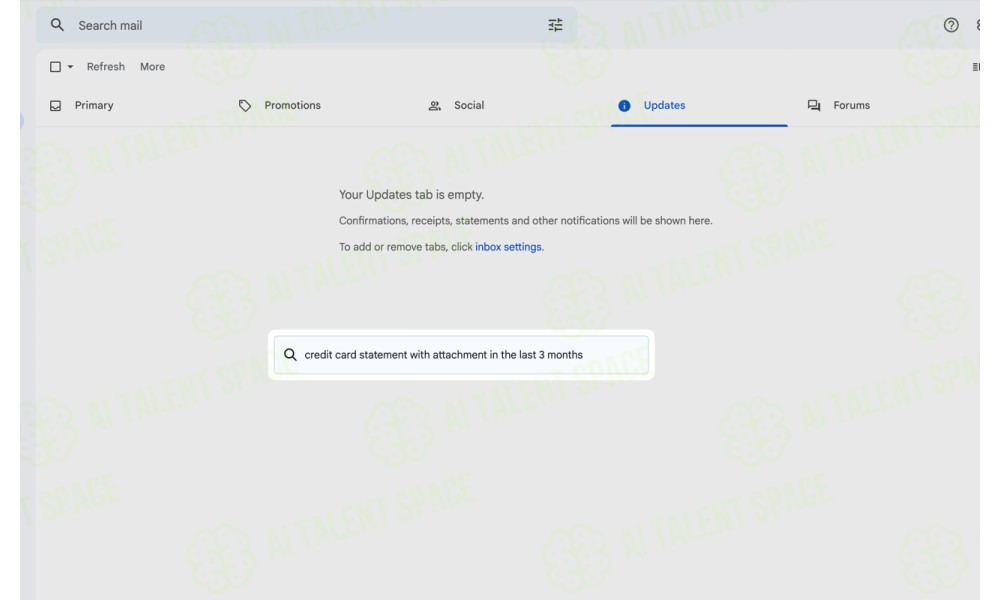Click the Social people icon
1000x600 pixels.
click(435, 105)
